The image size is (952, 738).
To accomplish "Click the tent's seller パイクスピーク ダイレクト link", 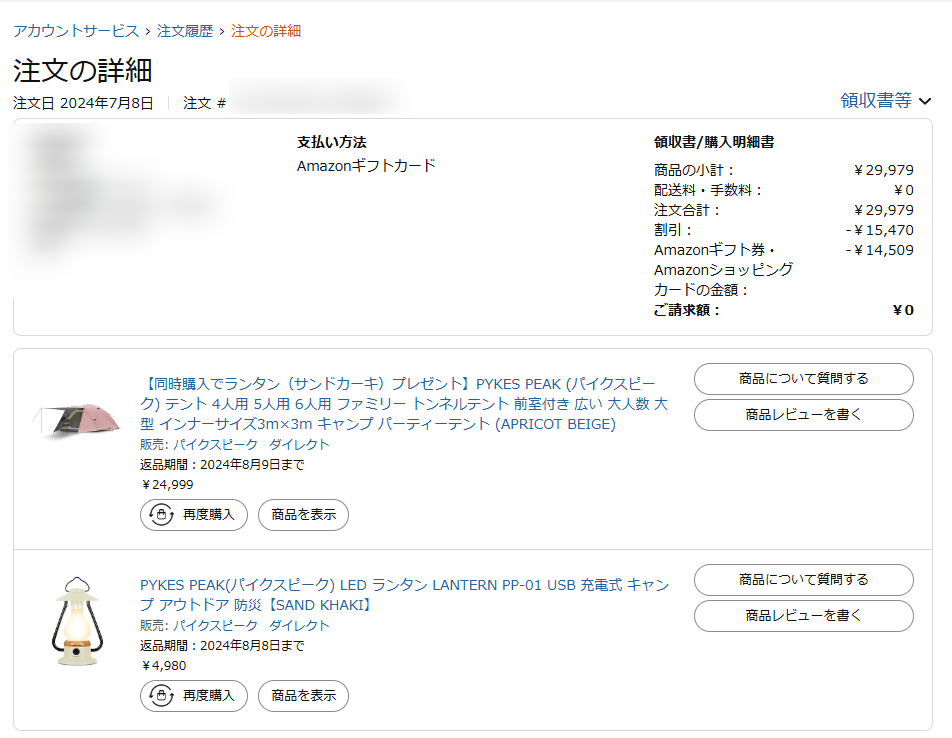I will click(251, 444).
